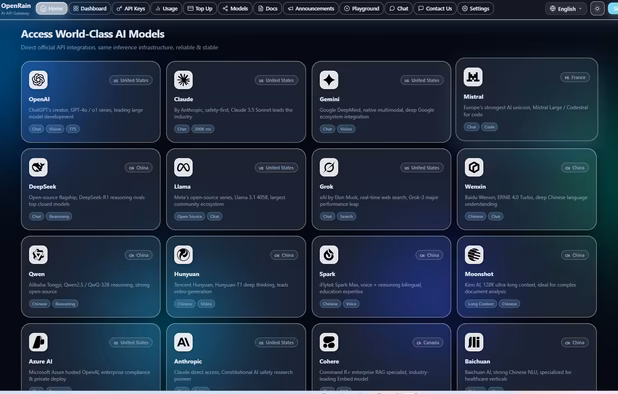618x394 pixels.
Task: Click the Baichuan logo icon
Action: pyautogui.click(x=474, y=342)
